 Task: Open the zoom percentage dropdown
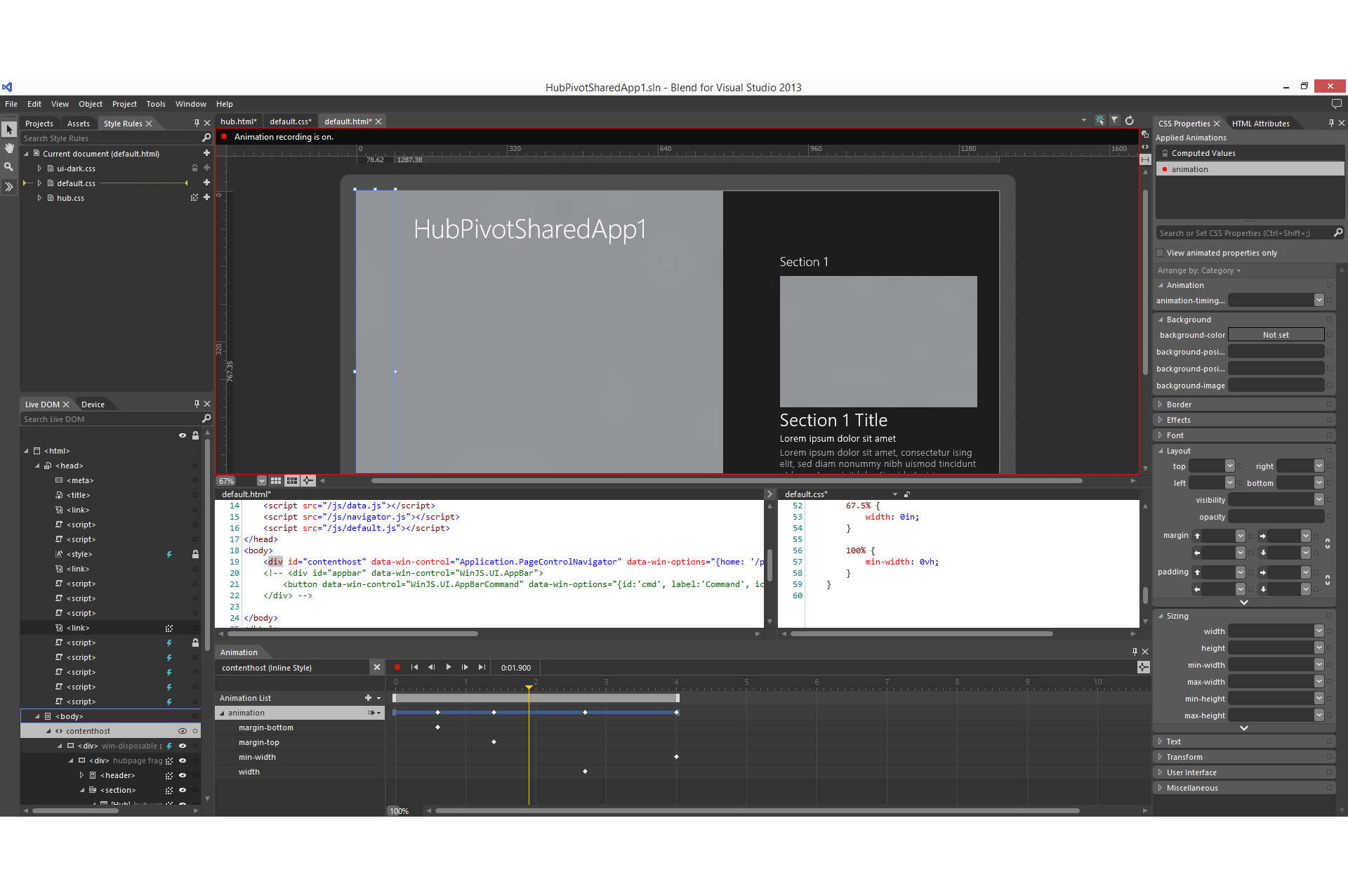[x=261, y=480]
